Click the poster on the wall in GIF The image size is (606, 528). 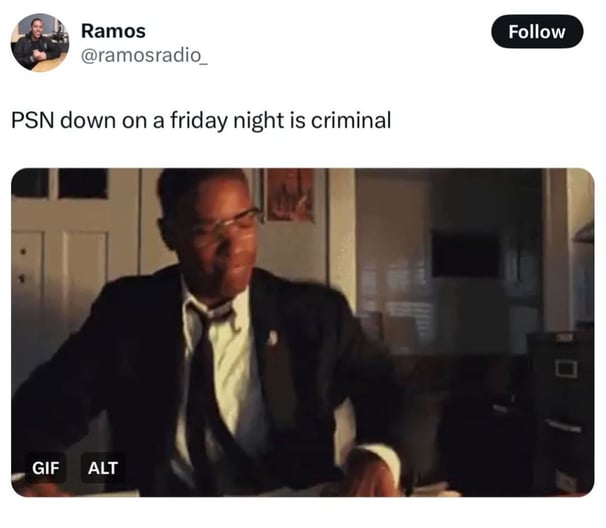(291, 194)
